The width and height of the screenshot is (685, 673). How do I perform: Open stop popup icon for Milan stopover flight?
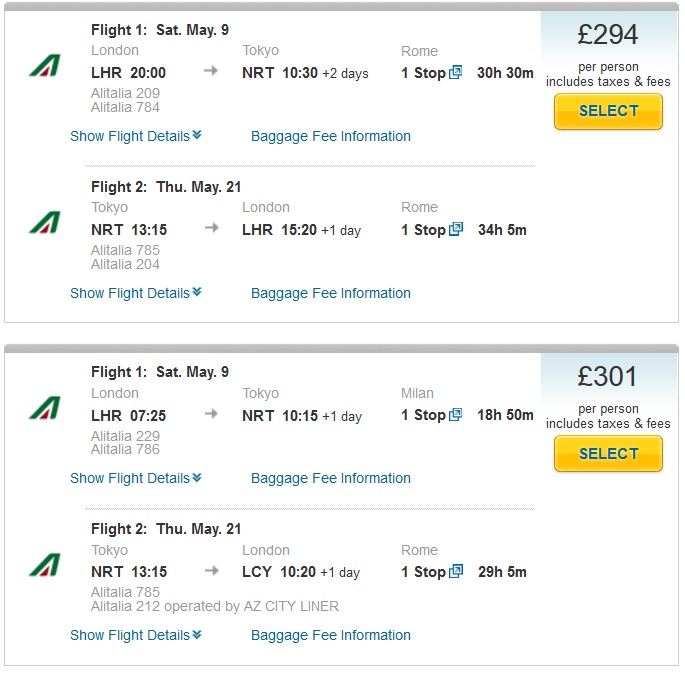[x=455, y=414]
